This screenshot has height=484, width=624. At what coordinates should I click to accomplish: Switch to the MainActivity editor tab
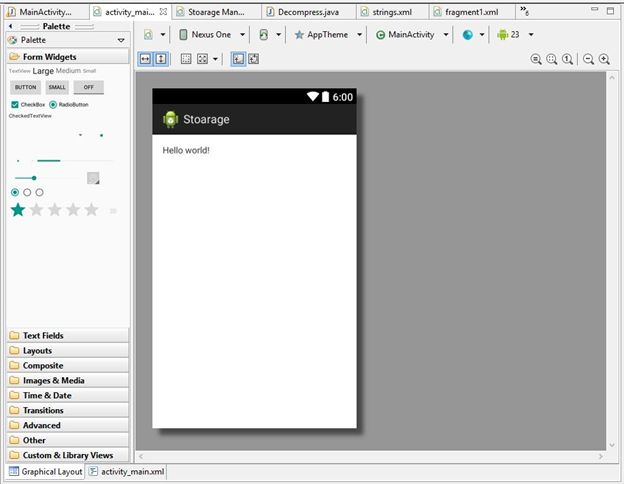click(x=46, y=12)
